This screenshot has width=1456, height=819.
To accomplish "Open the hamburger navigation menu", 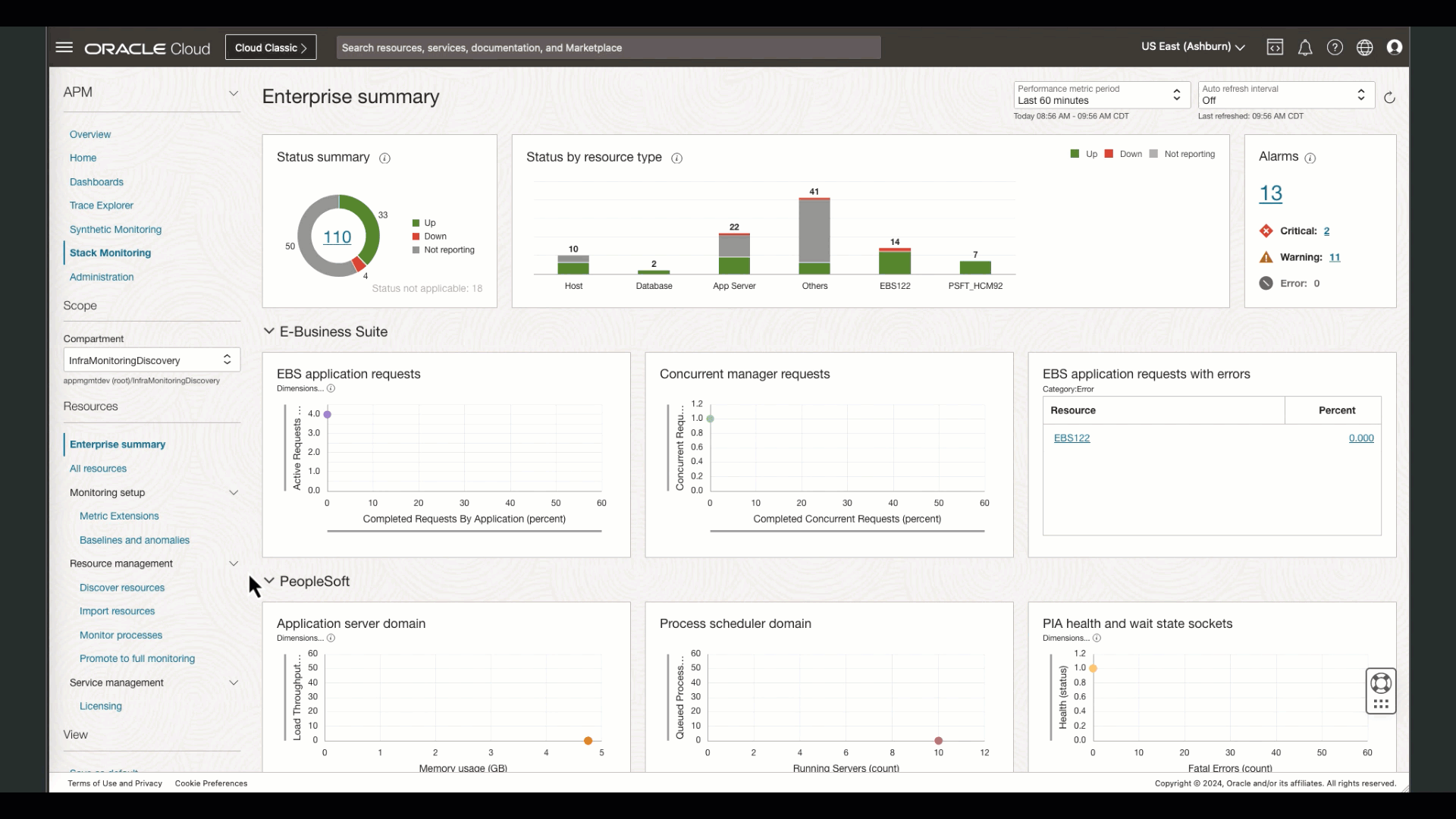I will (x=64, y=47).
